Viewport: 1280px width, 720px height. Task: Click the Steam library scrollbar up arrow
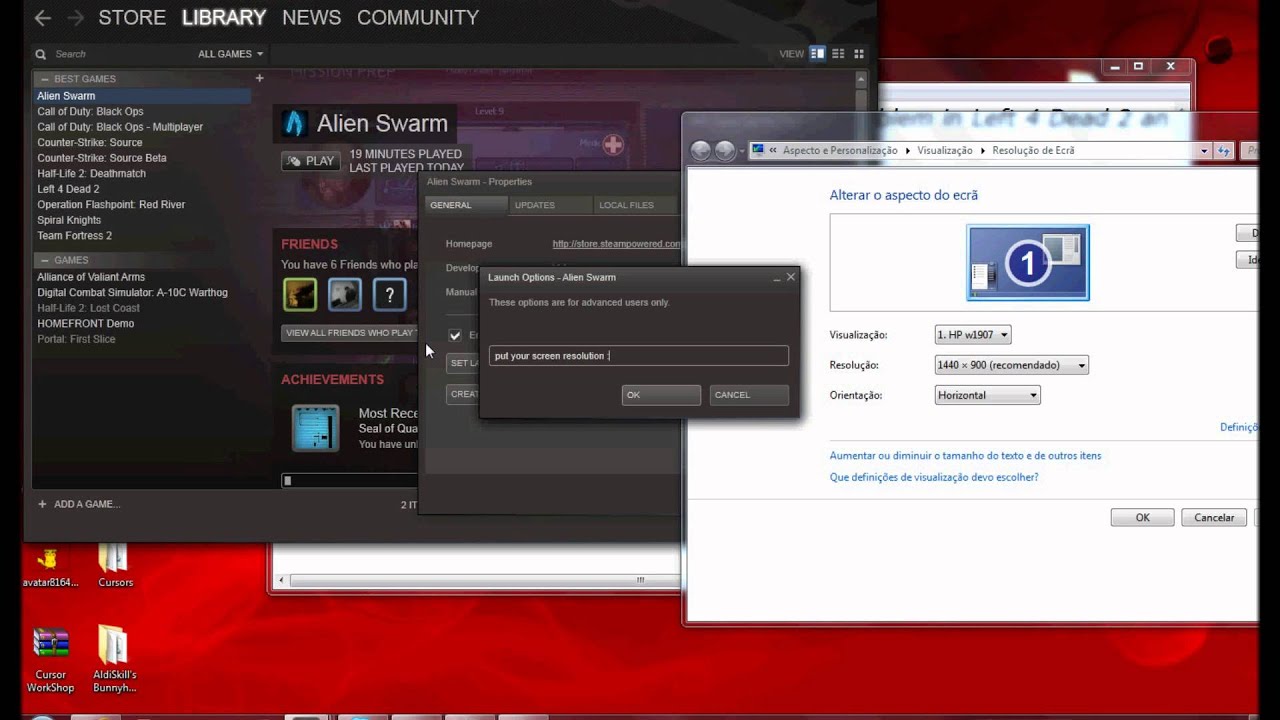[861, 78]
